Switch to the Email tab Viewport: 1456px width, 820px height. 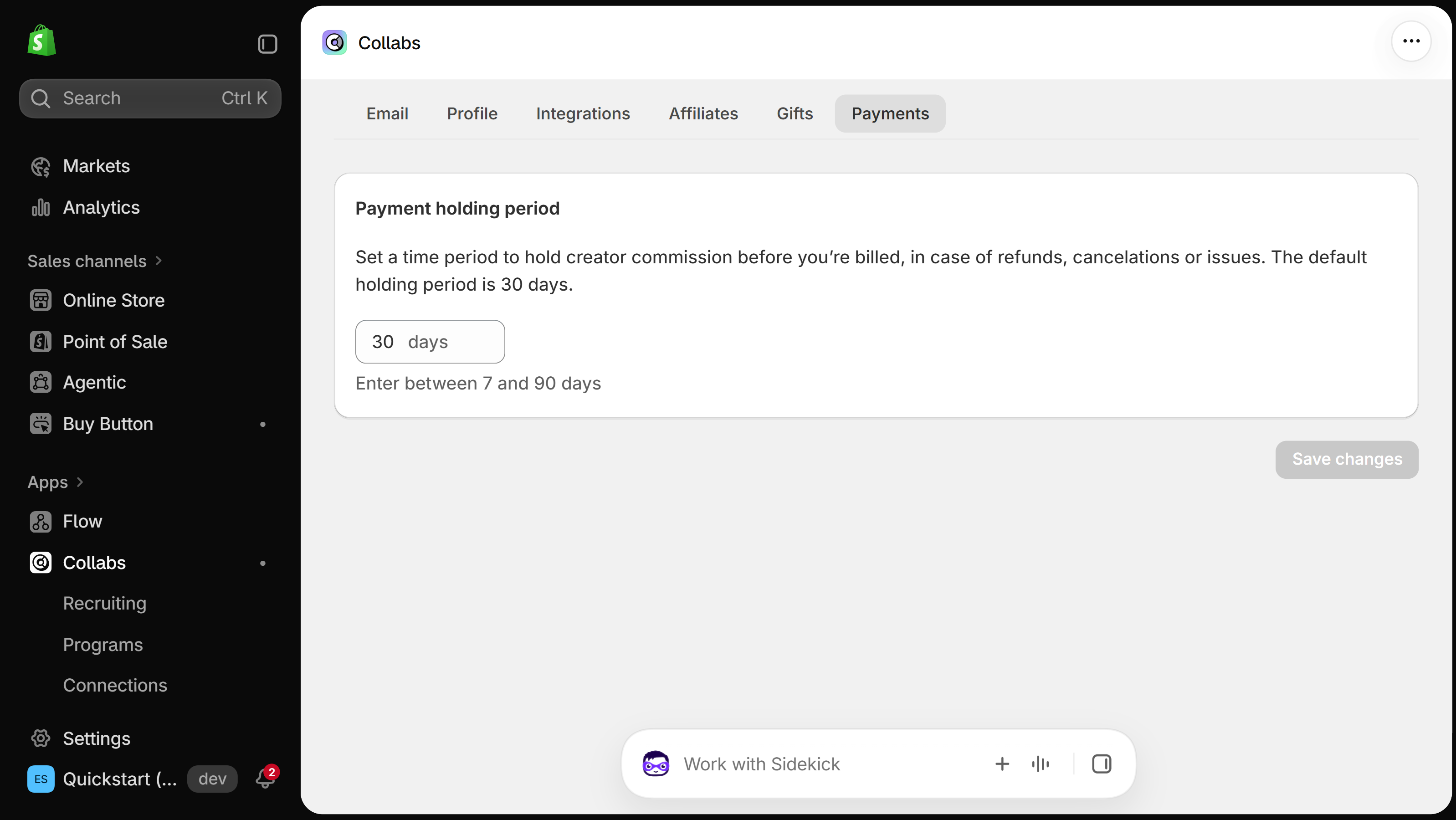pos(387,113)
